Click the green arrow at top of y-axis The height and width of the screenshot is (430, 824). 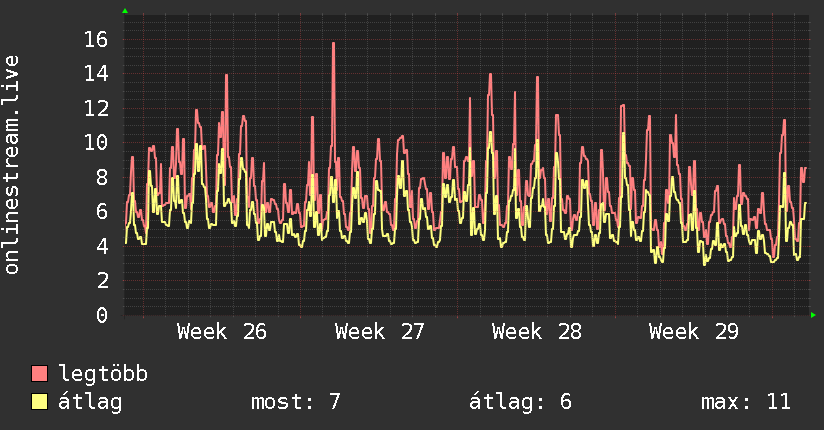pos(125,11)
